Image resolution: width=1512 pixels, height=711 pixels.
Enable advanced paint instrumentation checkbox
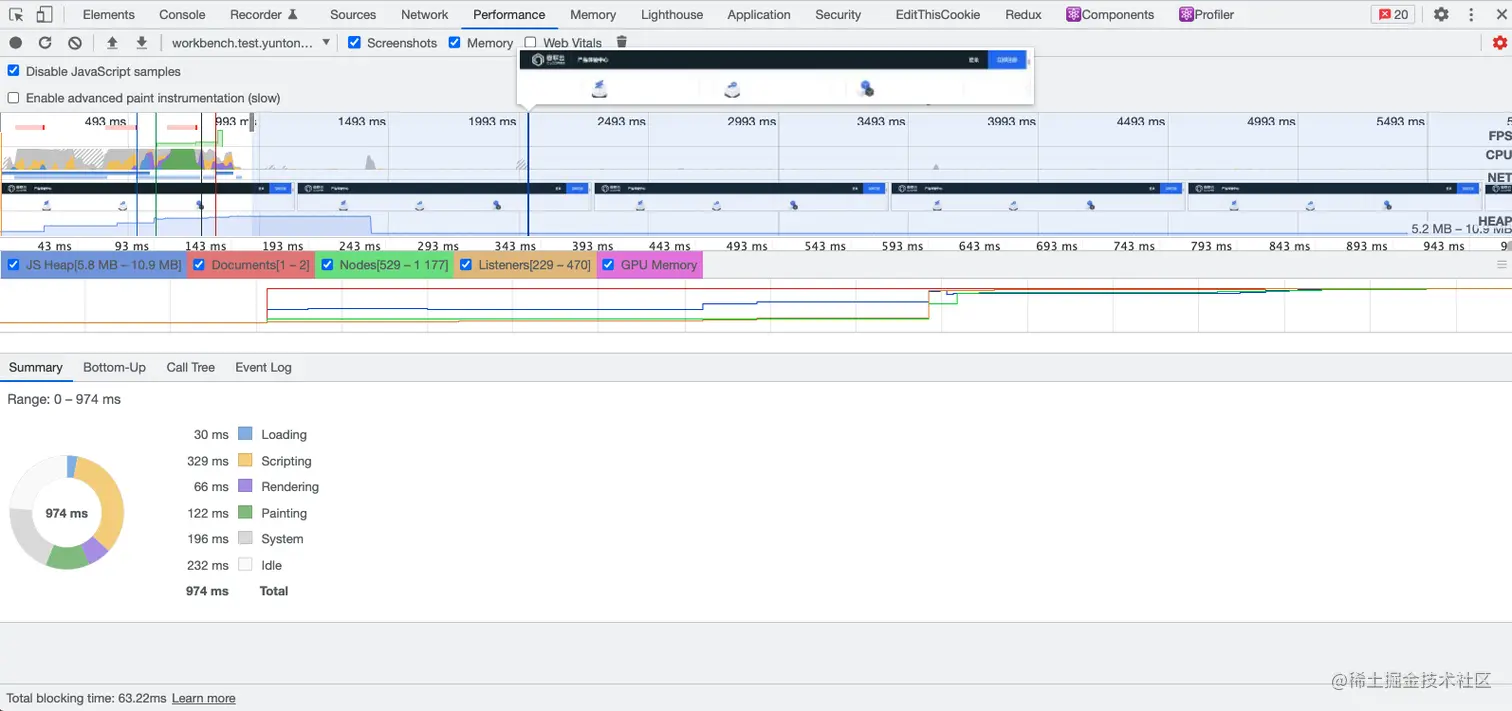14,98
